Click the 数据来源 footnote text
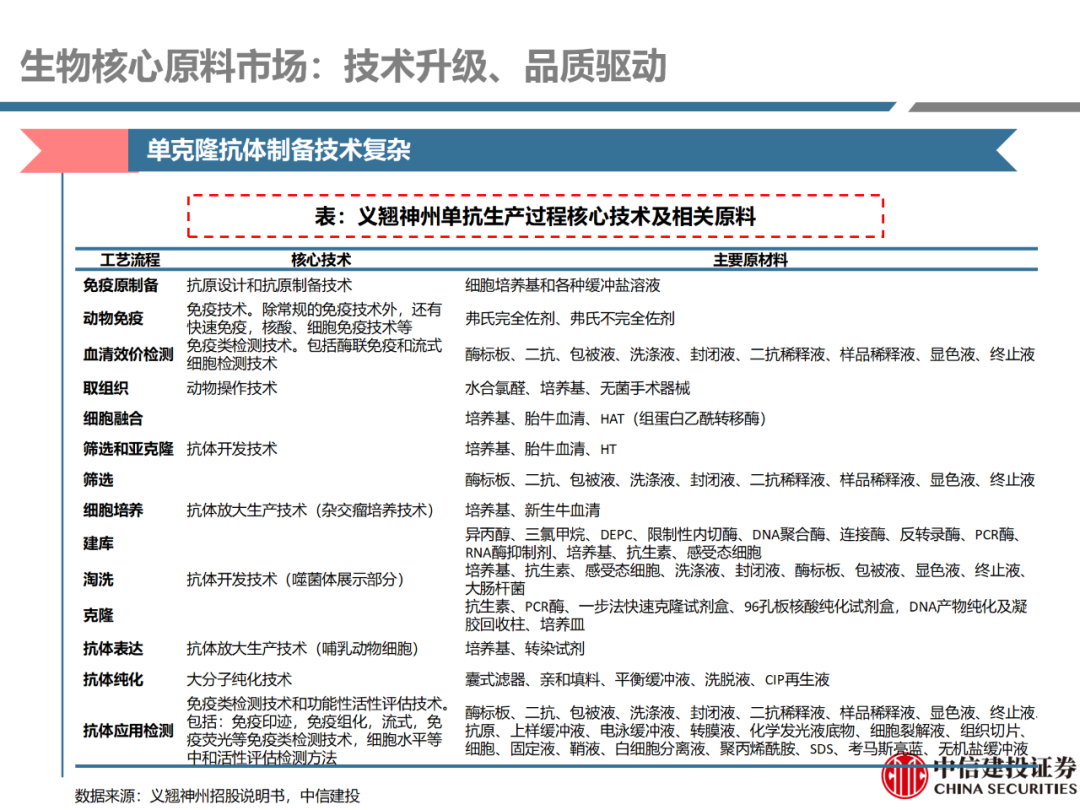The height and width of the screenshot is (810, 1080). coord(216,796)
